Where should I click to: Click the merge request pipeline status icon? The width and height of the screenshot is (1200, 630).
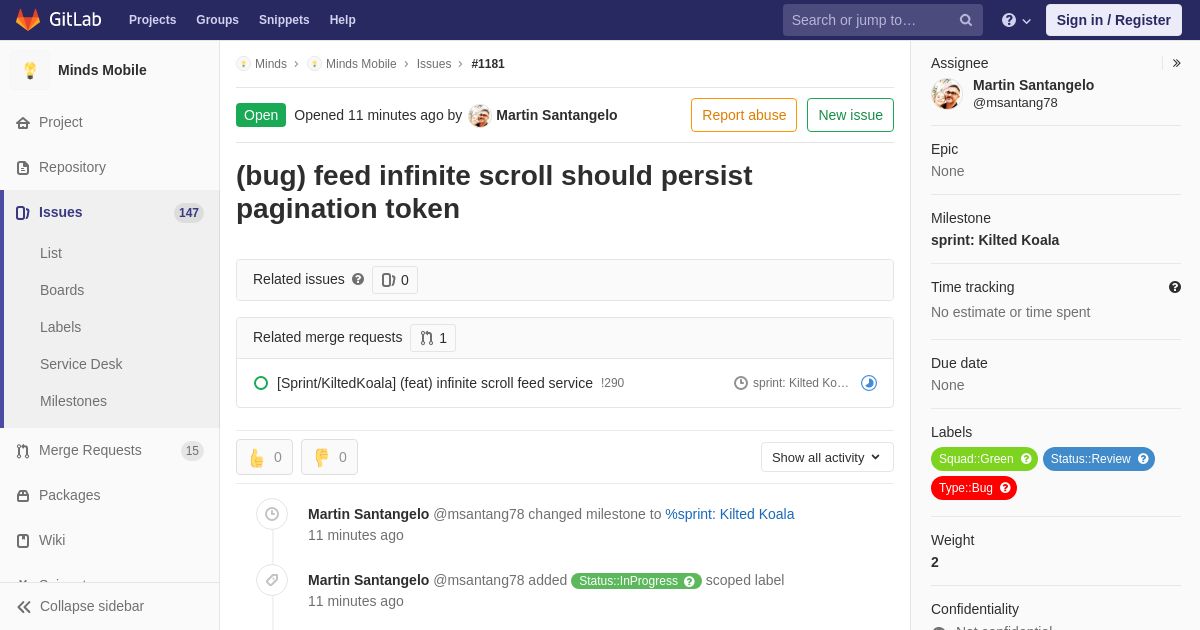(x=869, y=383)
